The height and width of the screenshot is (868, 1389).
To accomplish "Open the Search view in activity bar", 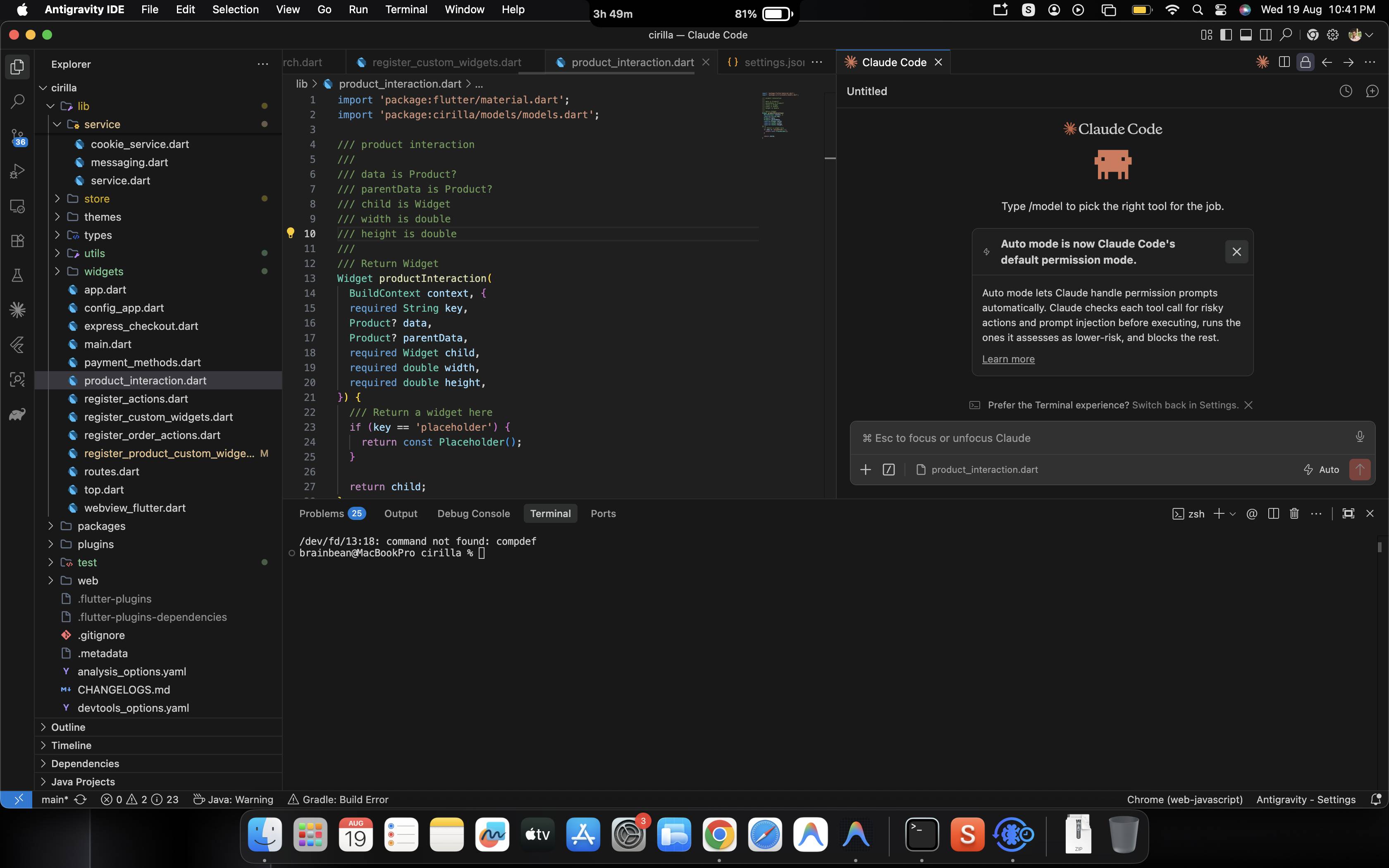I will pos(17,102).
